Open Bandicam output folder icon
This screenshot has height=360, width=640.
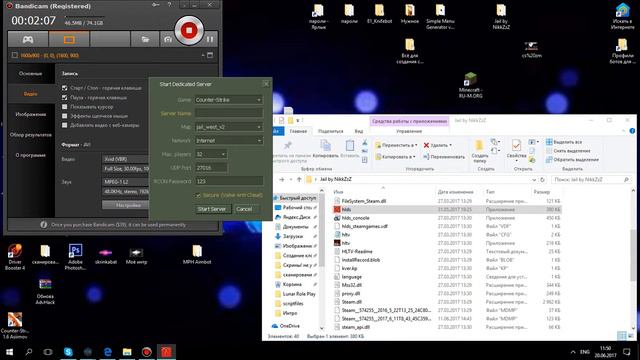(145, 39)
